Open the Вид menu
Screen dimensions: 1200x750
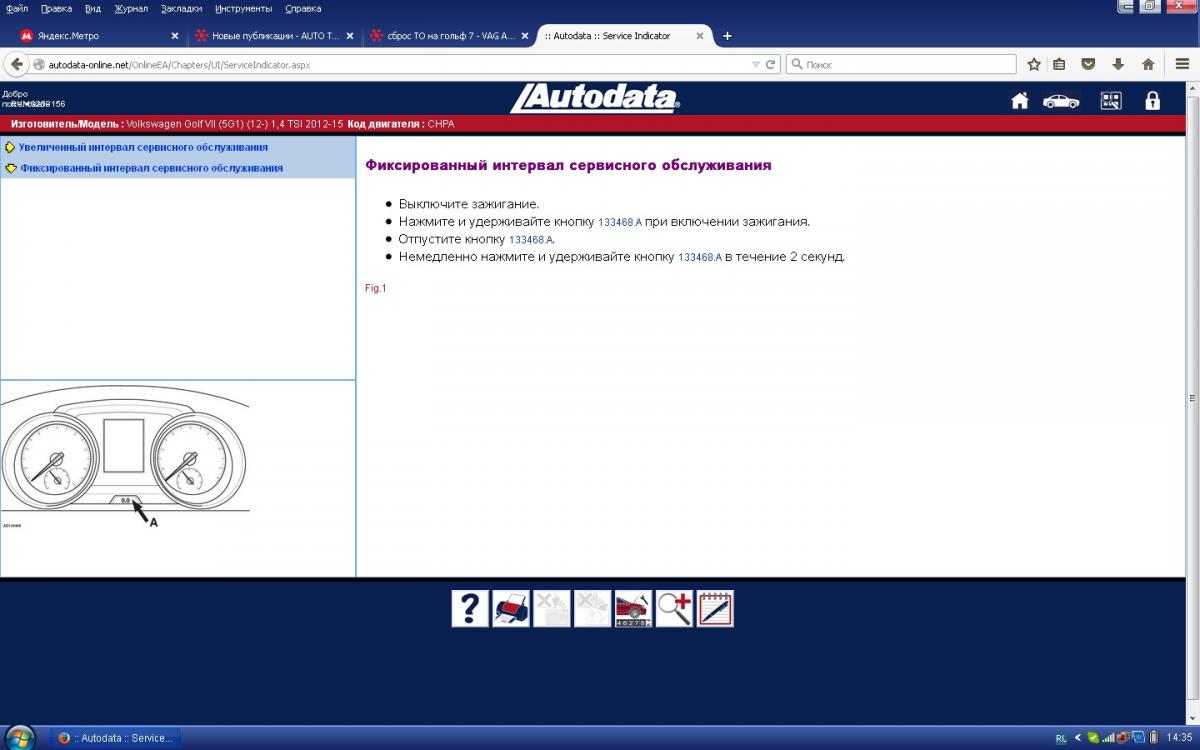93,8
